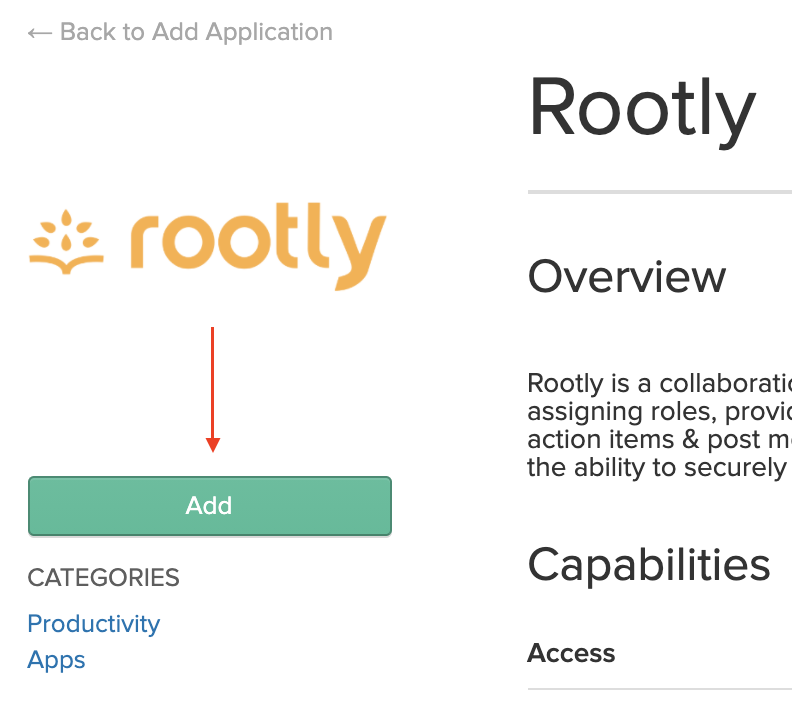Open the Productivity category link
Screen dimensions: 792x710
94,624
